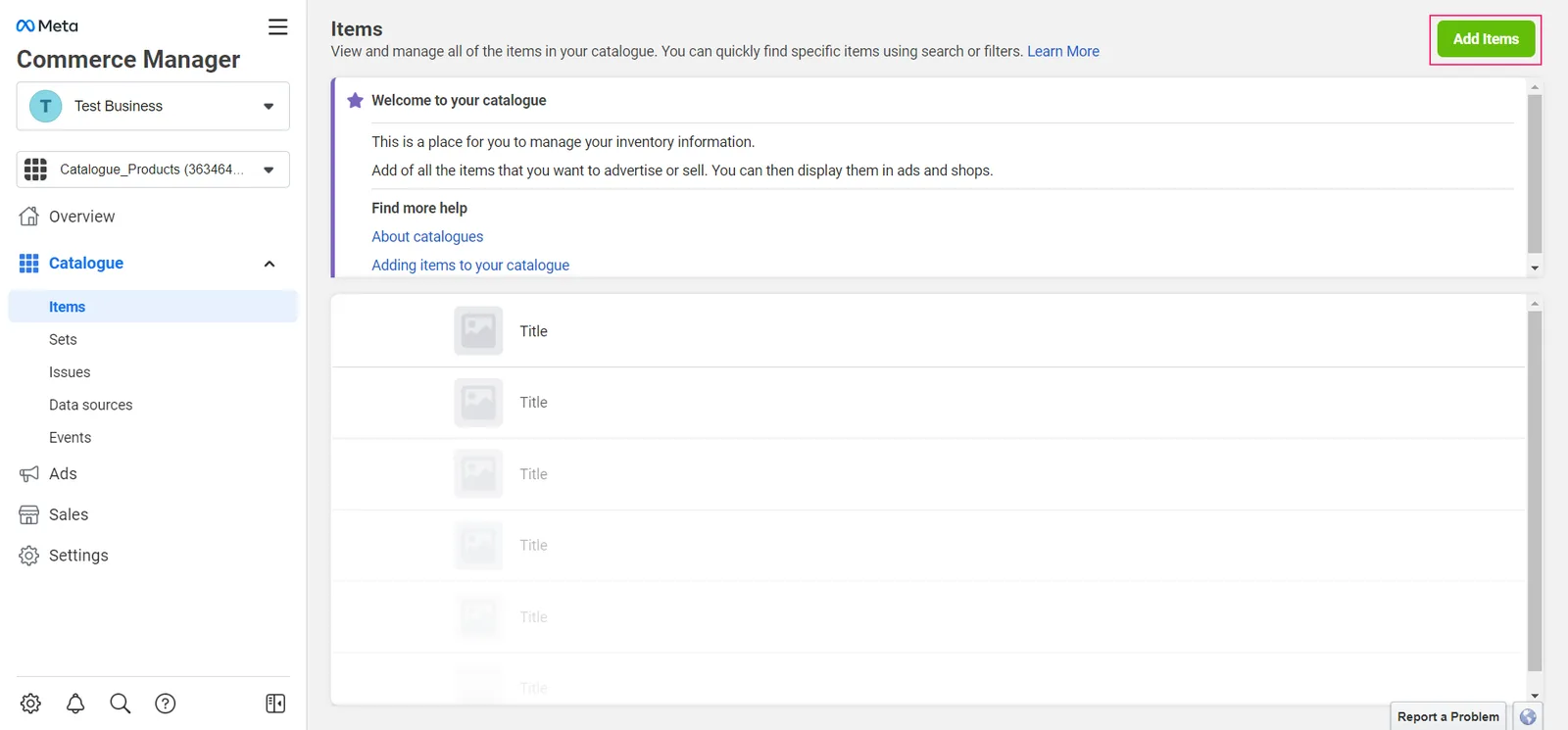Image resolution: width=1568 pixels, height=730 pixels.
Task: Go to Sets under Catalogue
Action: coord(63,339)
